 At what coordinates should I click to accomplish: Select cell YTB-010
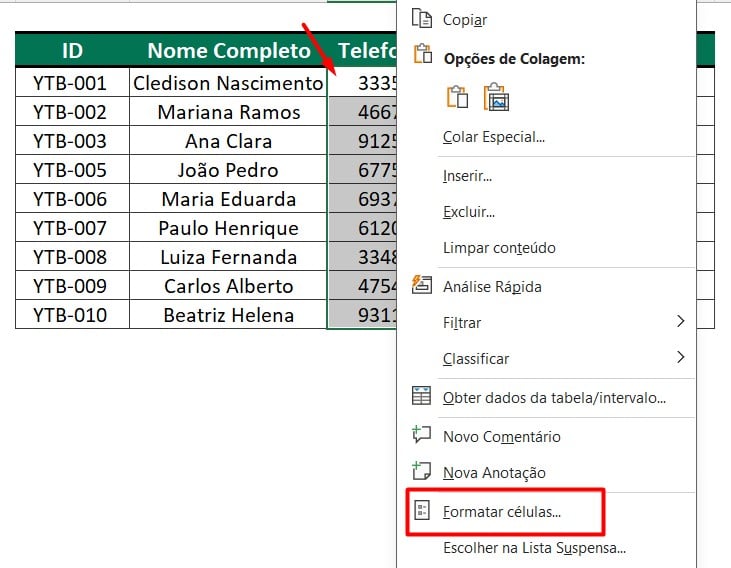[72, 314]
